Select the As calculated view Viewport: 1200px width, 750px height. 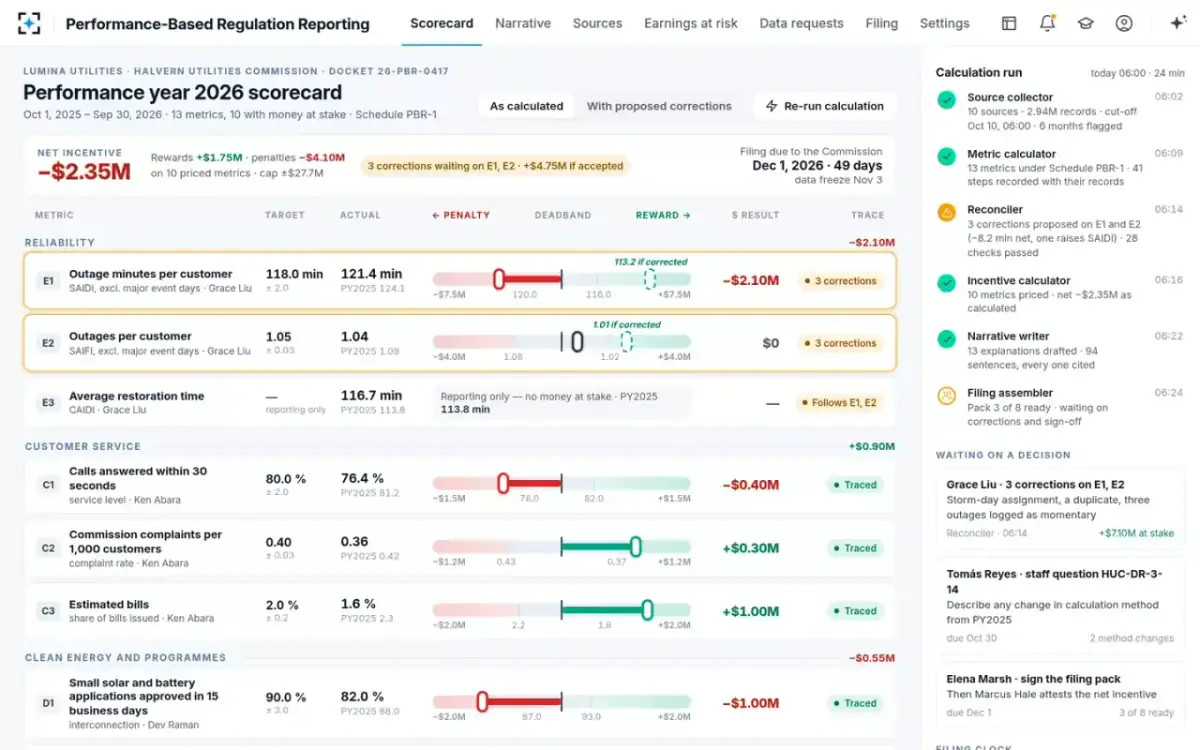pyautogui.click(x=526, y=106)
